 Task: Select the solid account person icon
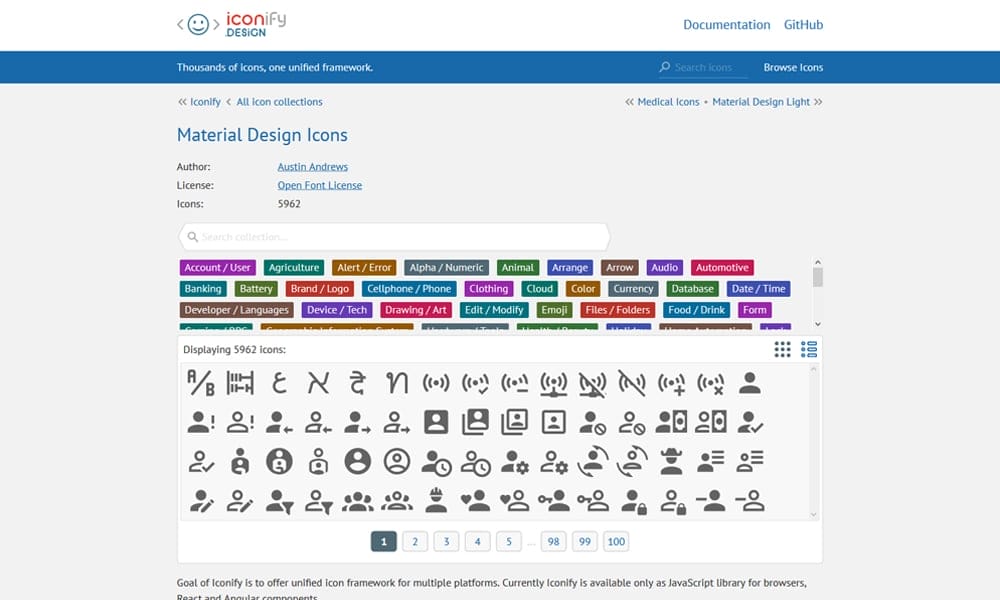coord(750,383)
